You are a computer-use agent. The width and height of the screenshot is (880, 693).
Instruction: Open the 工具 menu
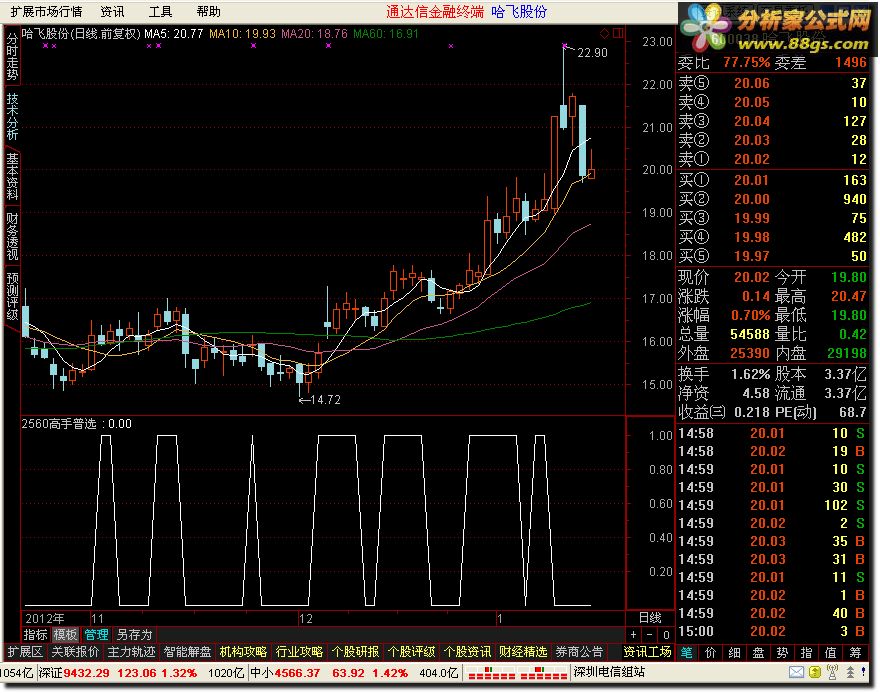(161, 11)
